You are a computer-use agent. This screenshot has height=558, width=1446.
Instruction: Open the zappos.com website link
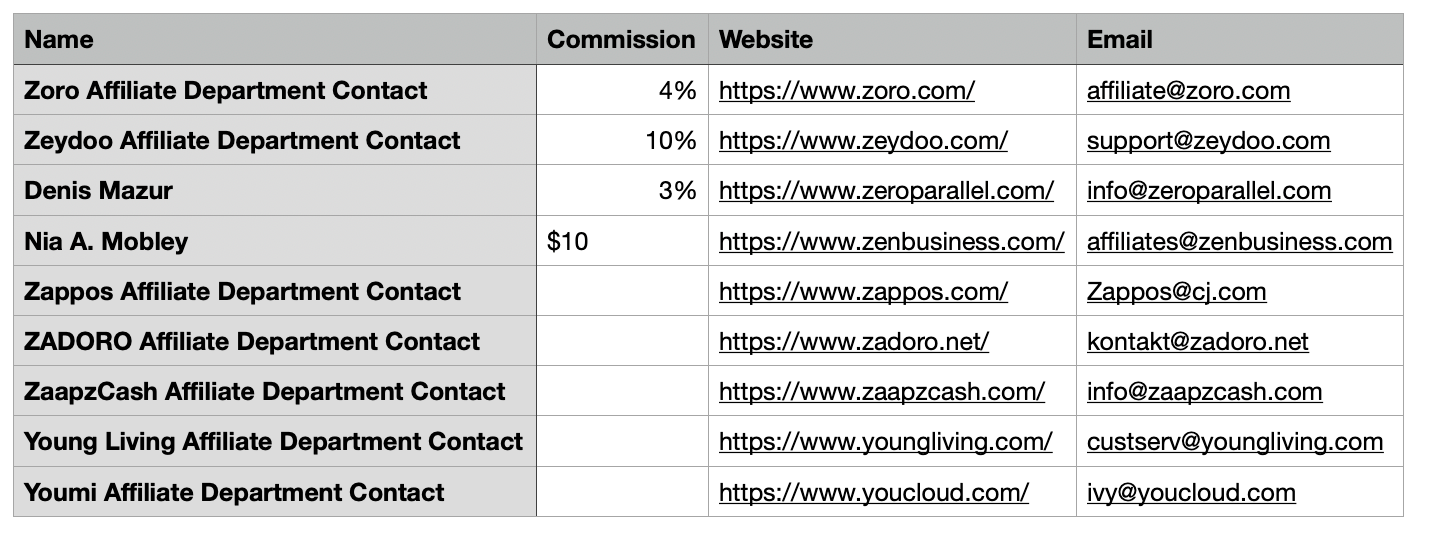coord(863,292)
